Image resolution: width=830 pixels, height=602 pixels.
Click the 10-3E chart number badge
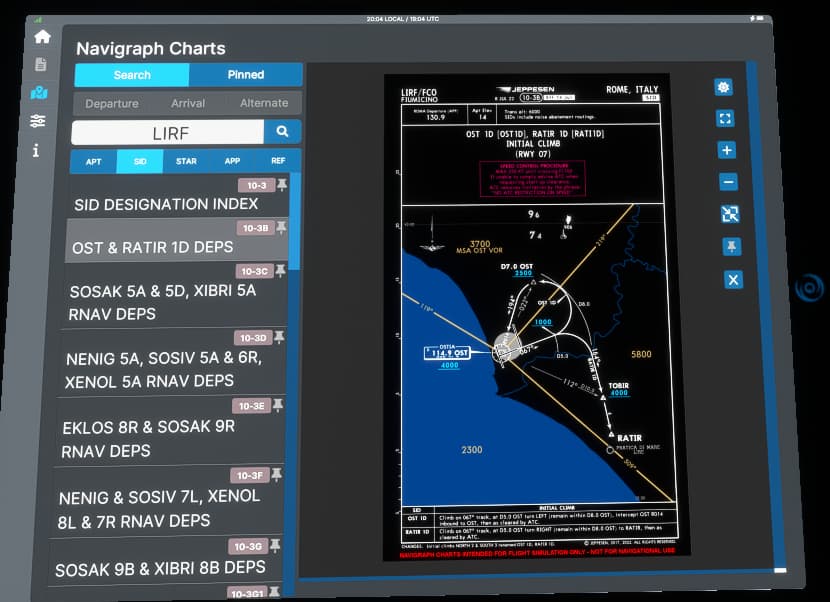coord(251,406)
